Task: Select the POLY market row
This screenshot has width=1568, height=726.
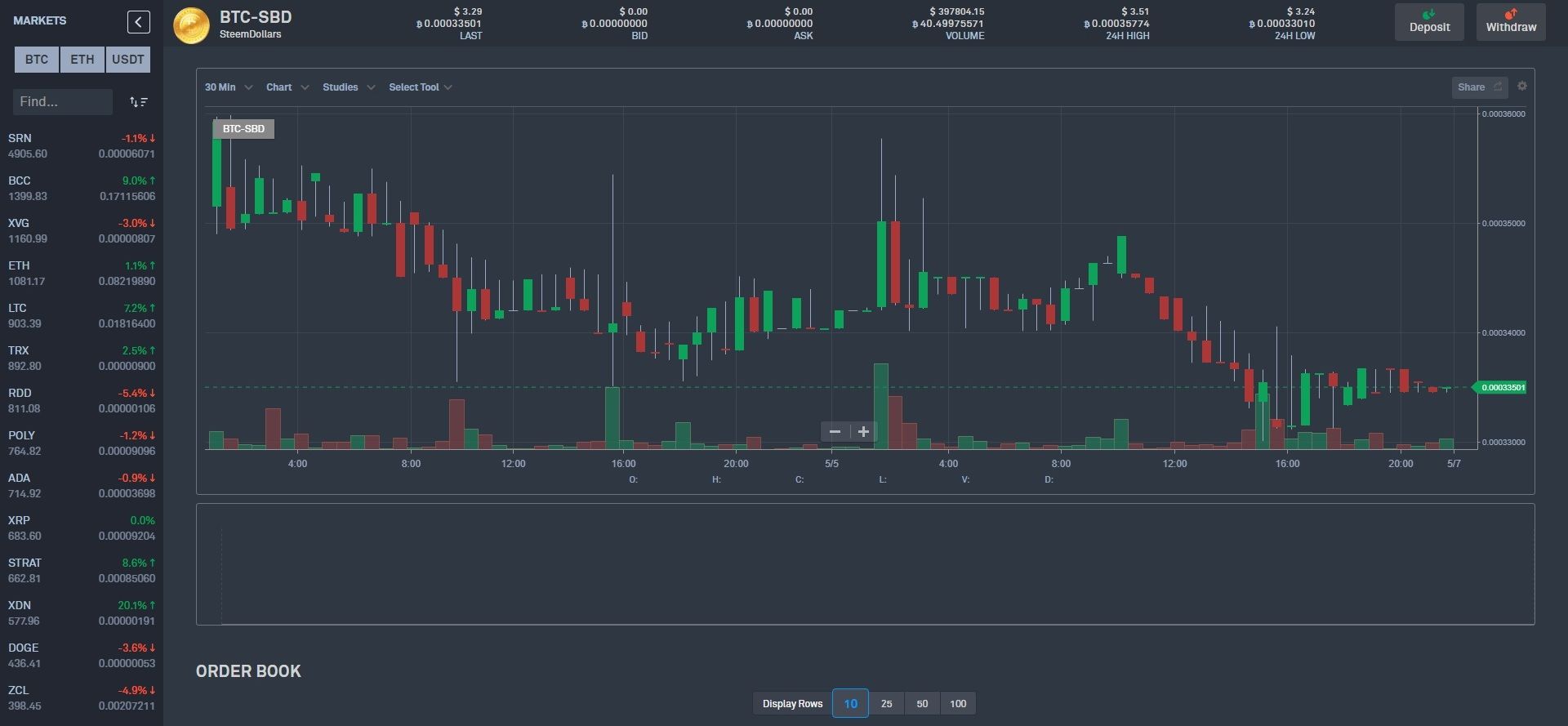Action: click(82, 443)
